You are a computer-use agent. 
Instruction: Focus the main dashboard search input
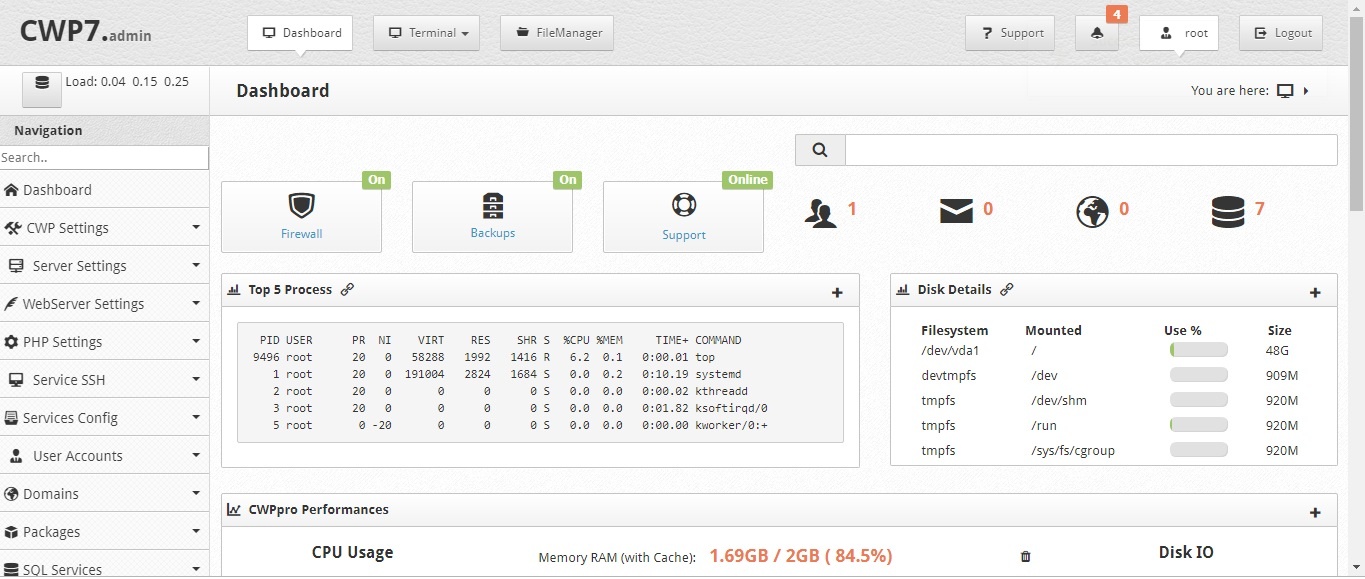tap(1091, 150)
